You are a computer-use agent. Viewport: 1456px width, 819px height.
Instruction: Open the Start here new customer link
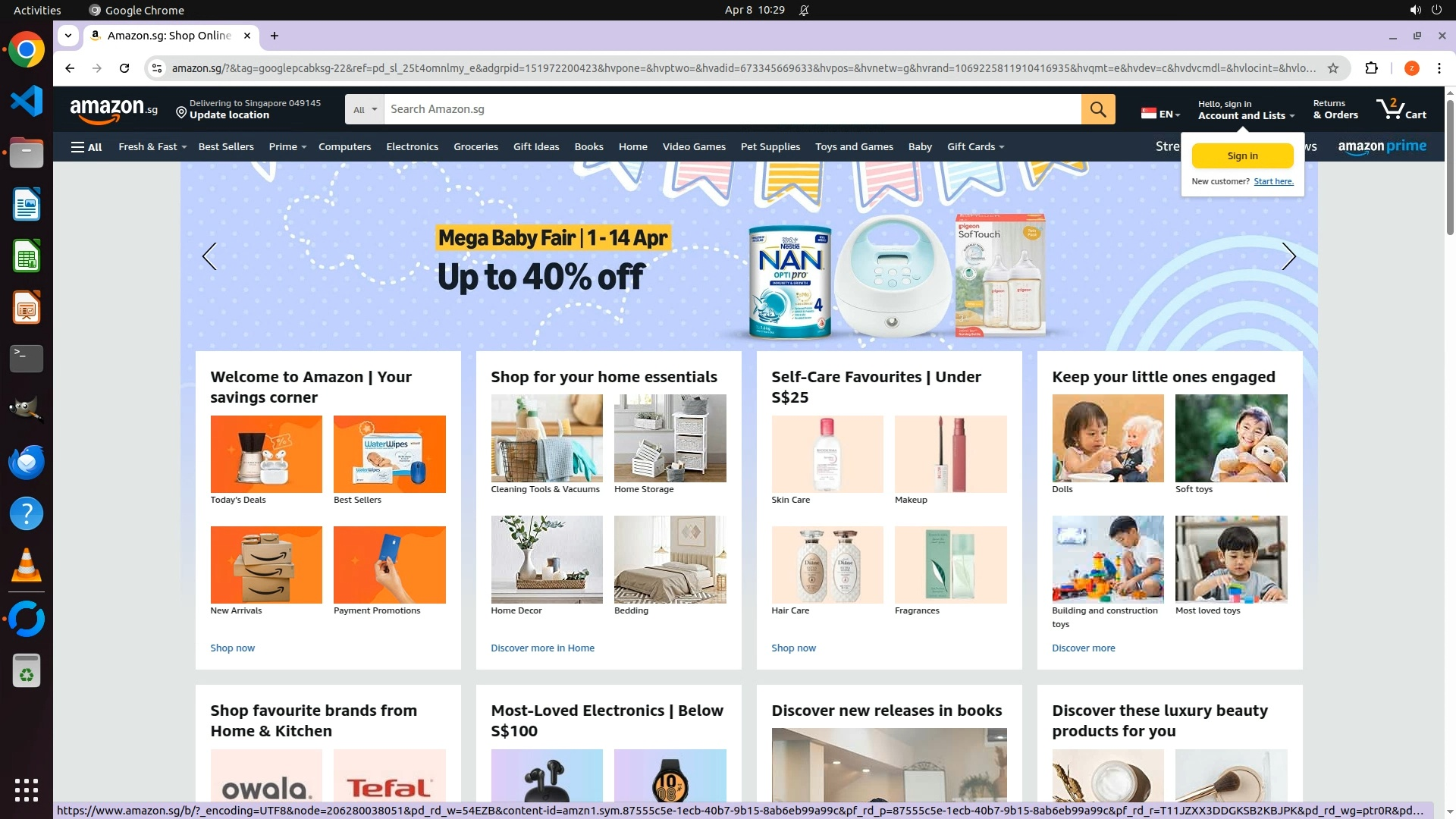[1273, 182]
